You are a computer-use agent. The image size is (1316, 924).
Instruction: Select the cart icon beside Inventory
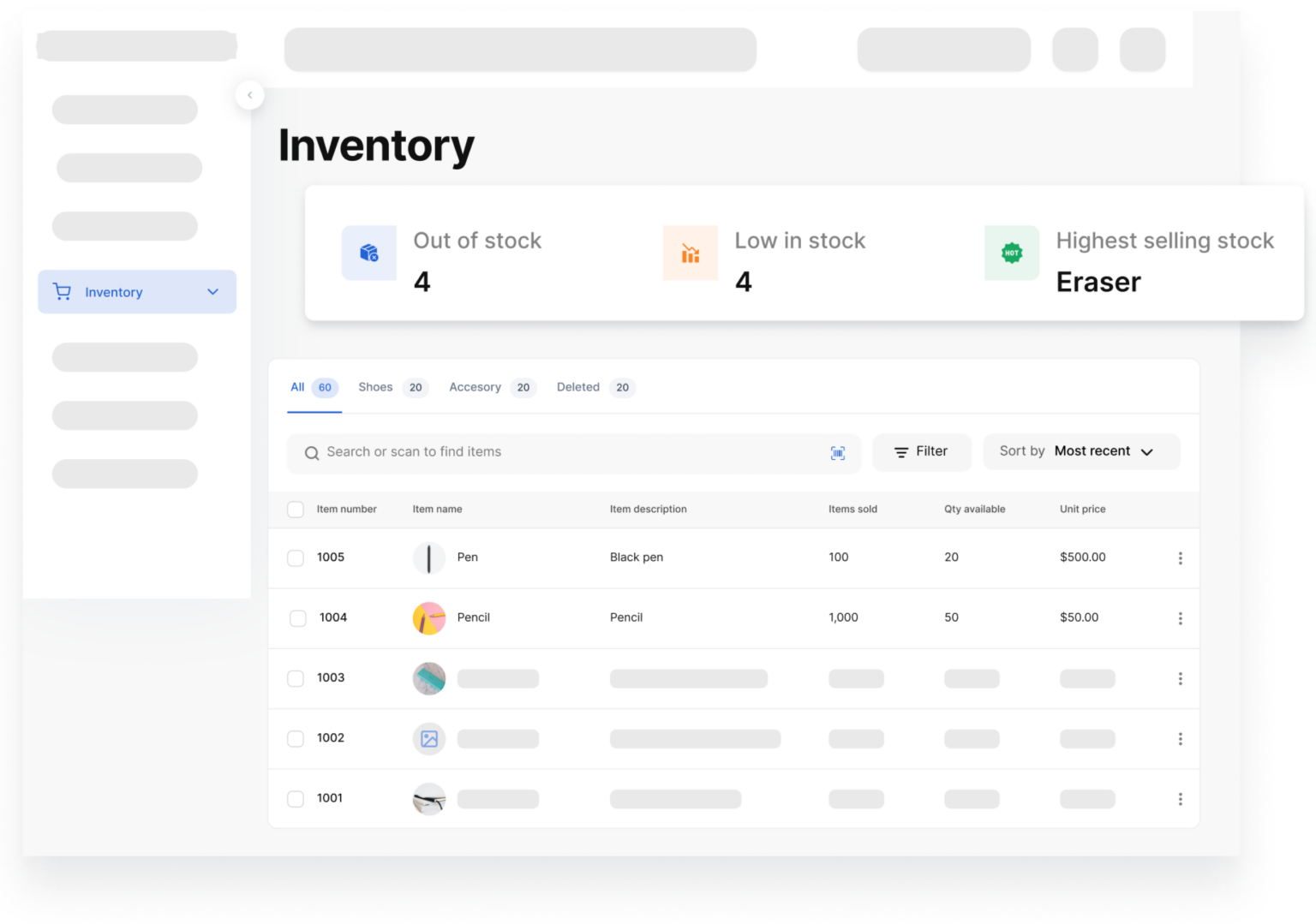coord(61,291)
